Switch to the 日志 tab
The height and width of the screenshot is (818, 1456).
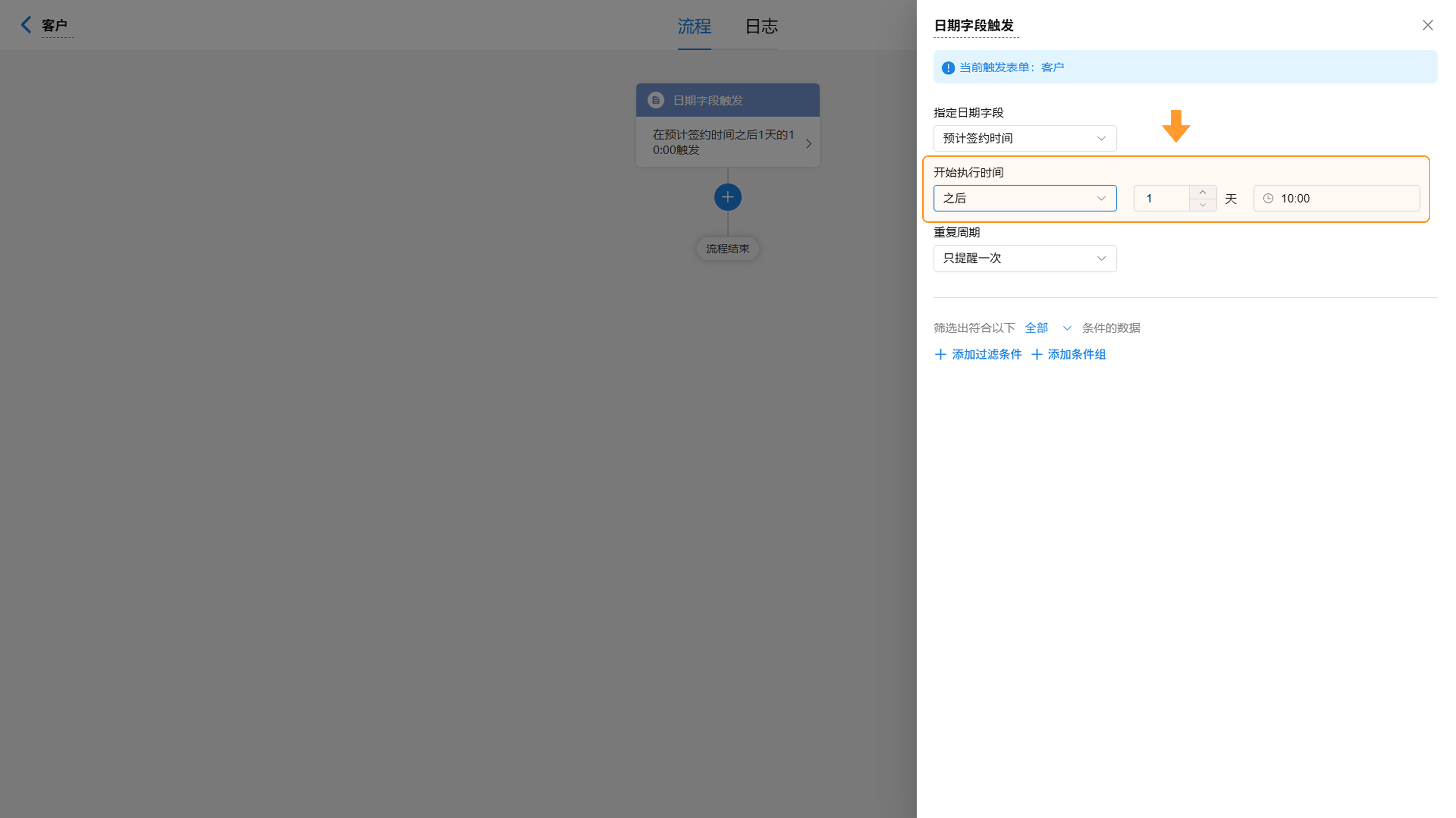pyautogui.click(x=761, y=26)
